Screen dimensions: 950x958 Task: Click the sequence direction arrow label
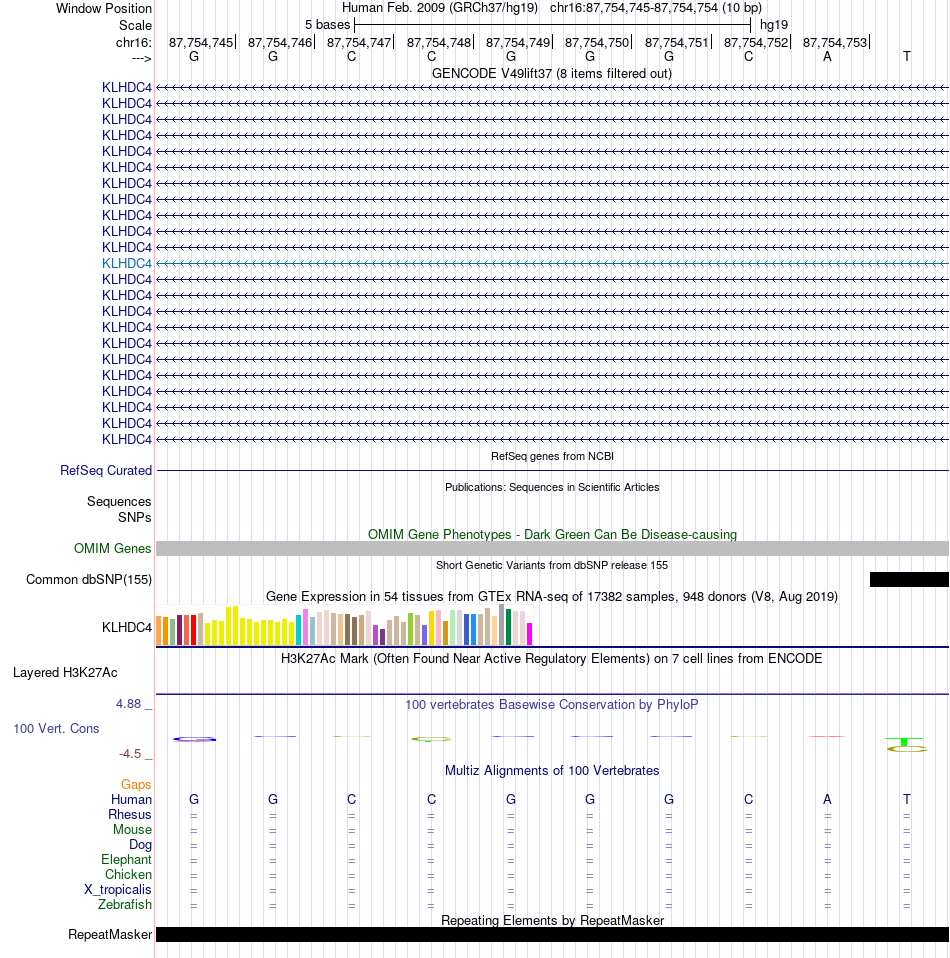click(x=141, y=59)
